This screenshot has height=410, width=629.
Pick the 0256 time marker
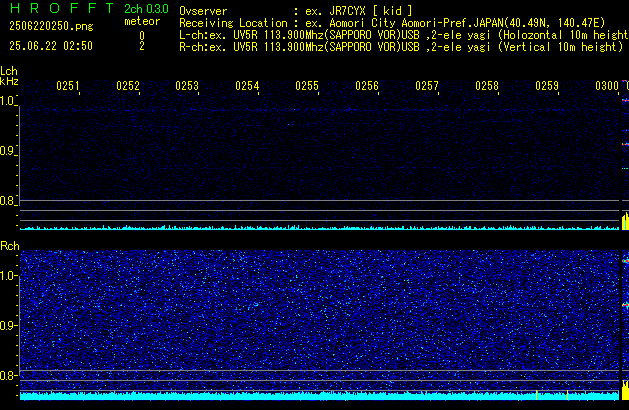[367, 86]
